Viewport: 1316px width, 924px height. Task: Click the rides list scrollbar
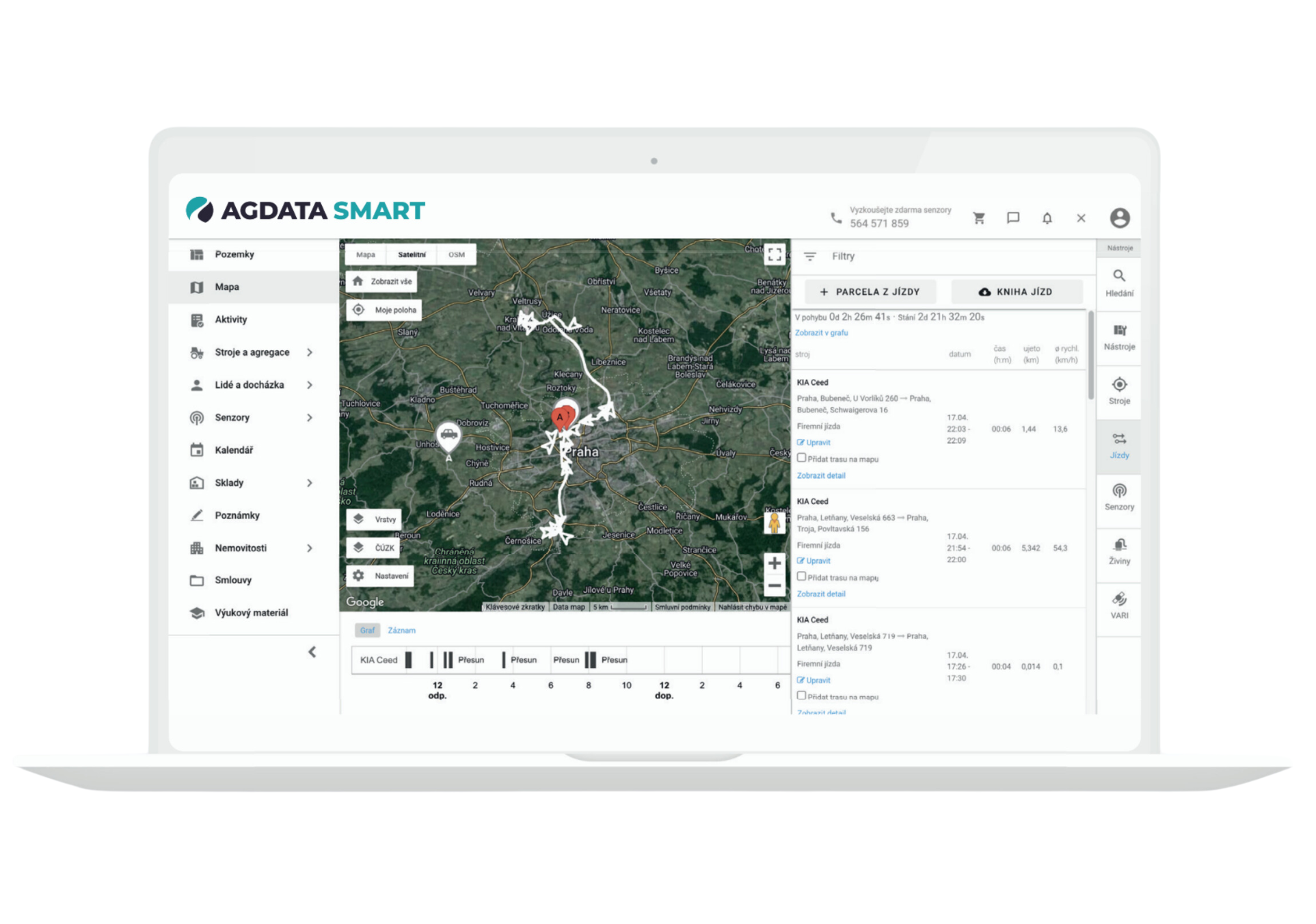tap(1090, 356)
